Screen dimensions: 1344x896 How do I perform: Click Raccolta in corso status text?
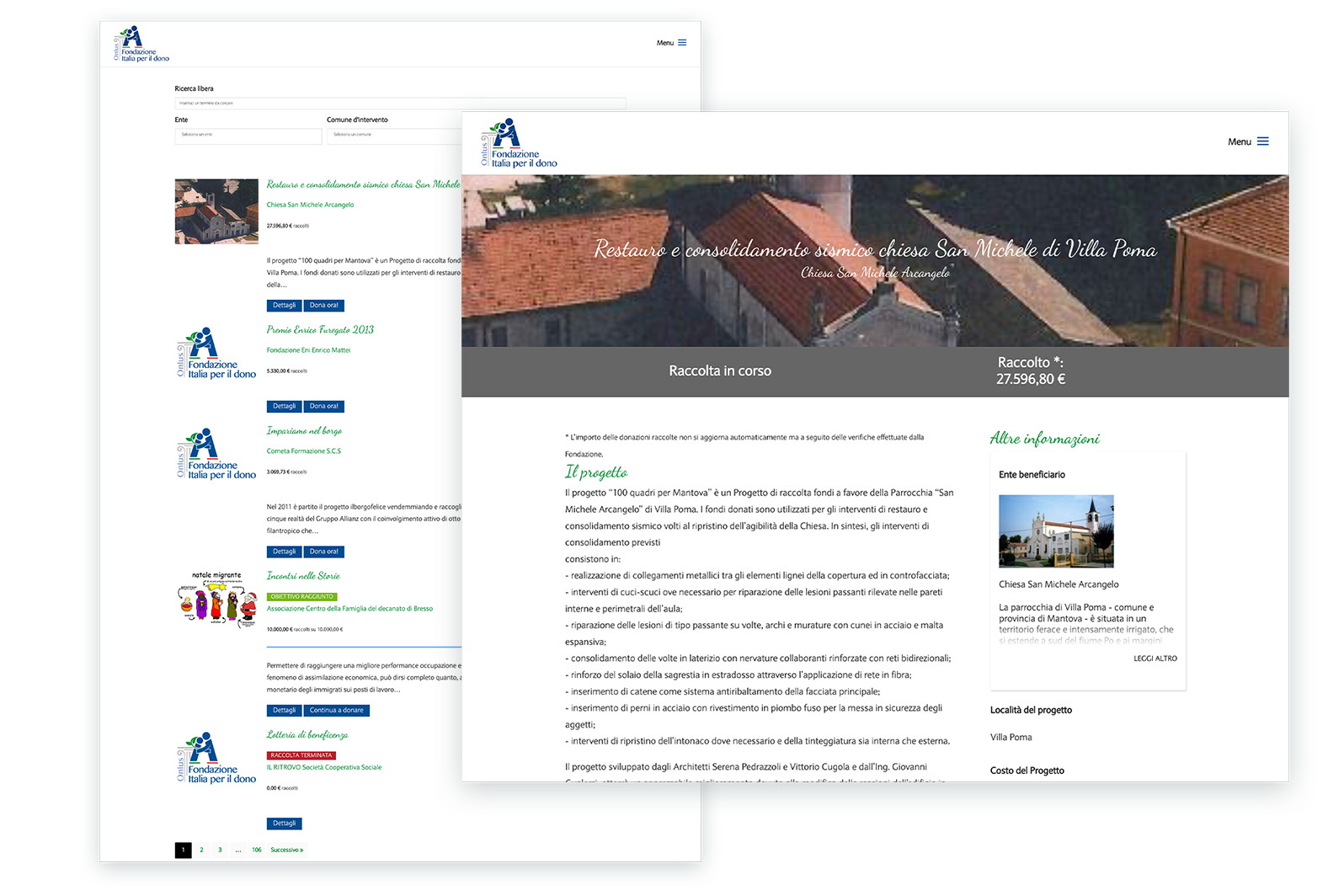[x=720, y=371]
